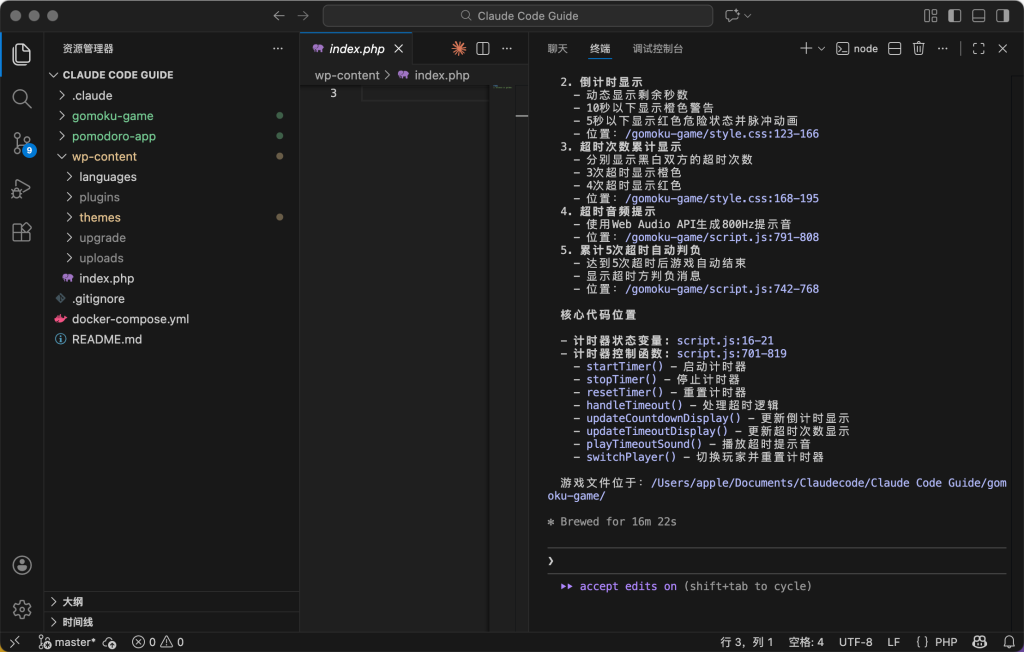This screenshot has height=652, width=1024.
Task: Click the Claude Code Guide search box
Action: click(x=518, y=16)
